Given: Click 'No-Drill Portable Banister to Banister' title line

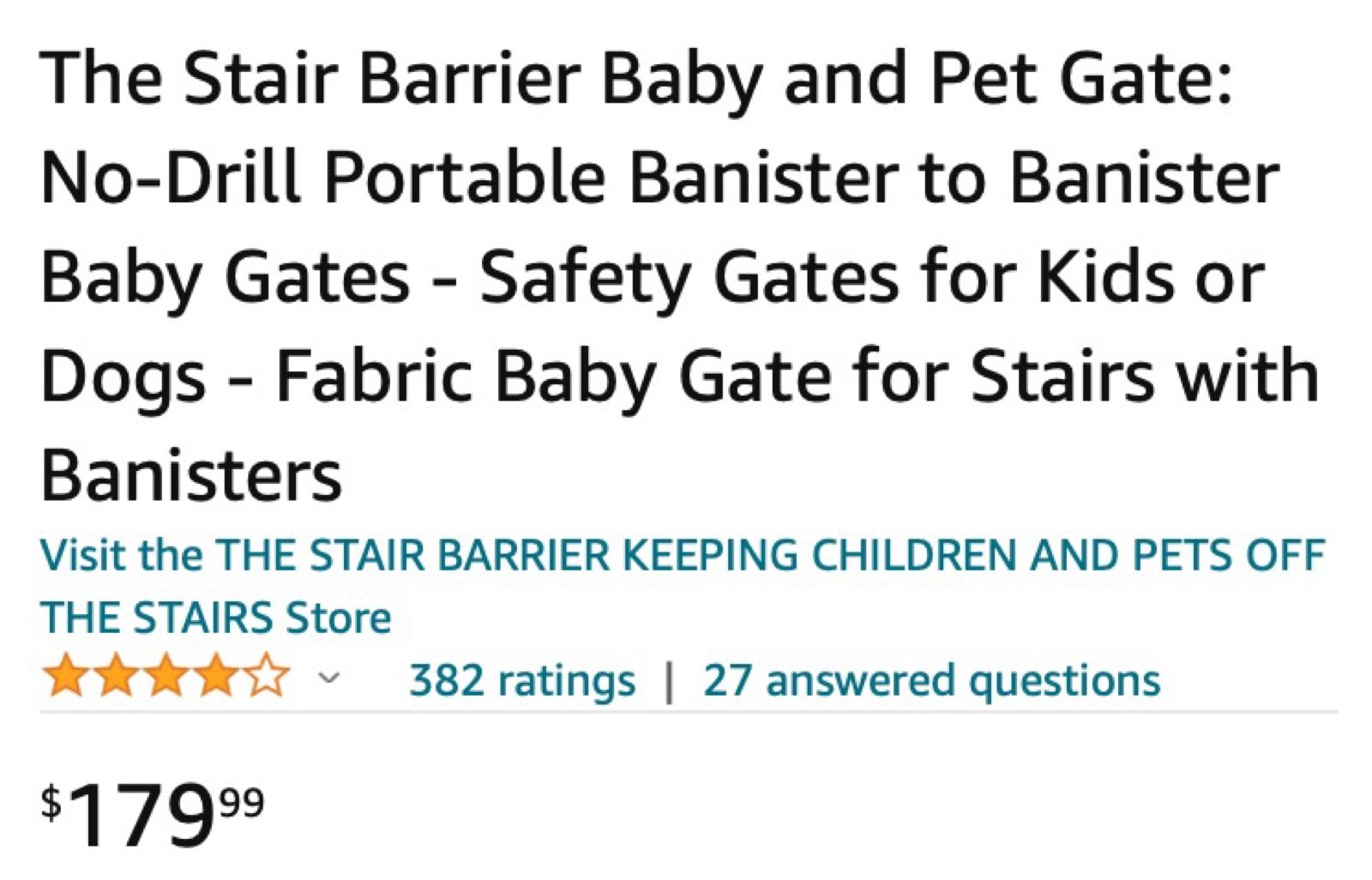Looking at the screenshot, I should pos(660,178).
